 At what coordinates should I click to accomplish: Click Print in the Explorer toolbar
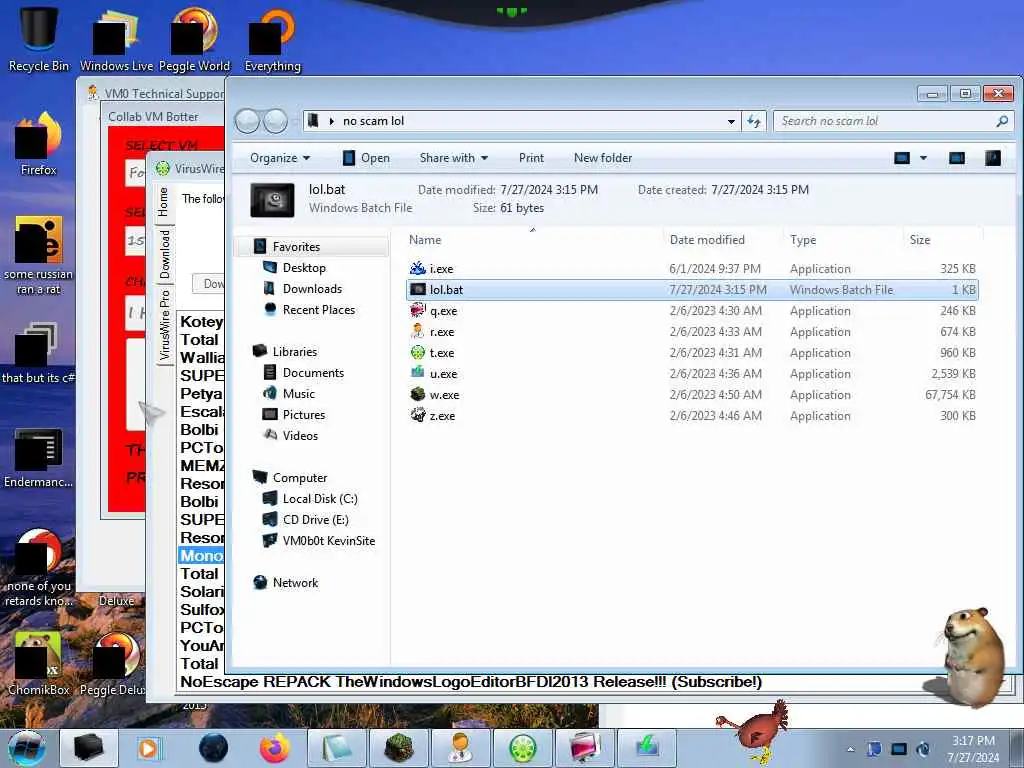[x=531, y=158]
